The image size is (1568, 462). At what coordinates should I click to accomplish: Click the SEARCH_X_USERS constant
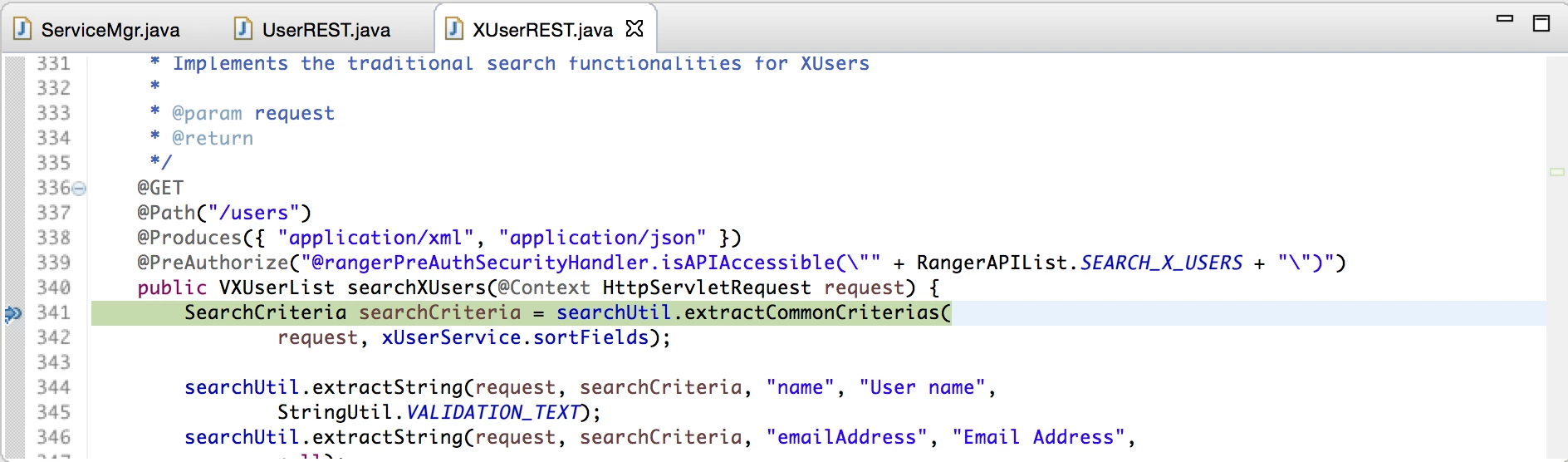tap(1161, 263)
